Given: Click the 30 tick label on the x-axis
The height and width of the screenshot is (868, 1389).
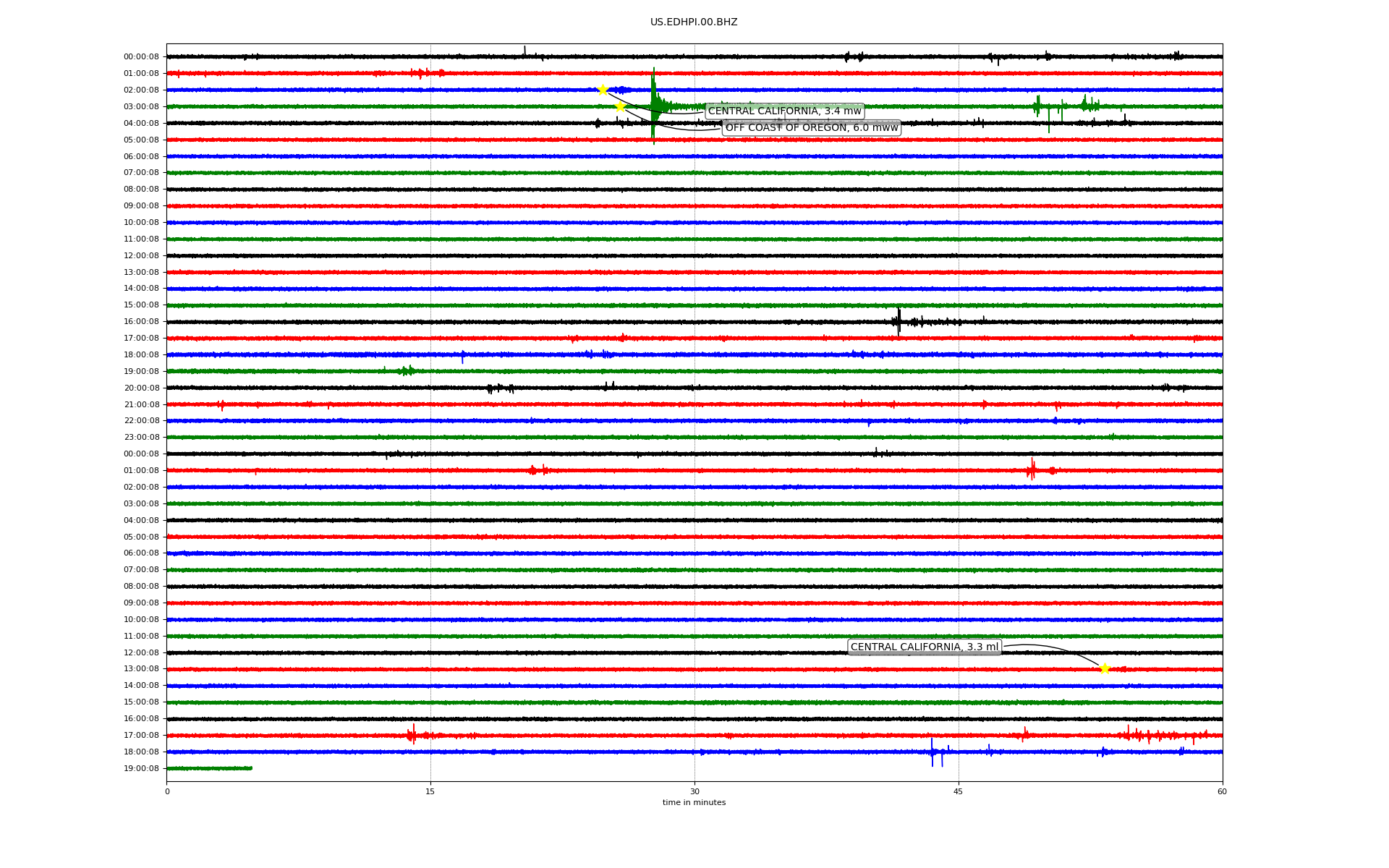Looking at the screenshot, I should (x=694, y=791).
